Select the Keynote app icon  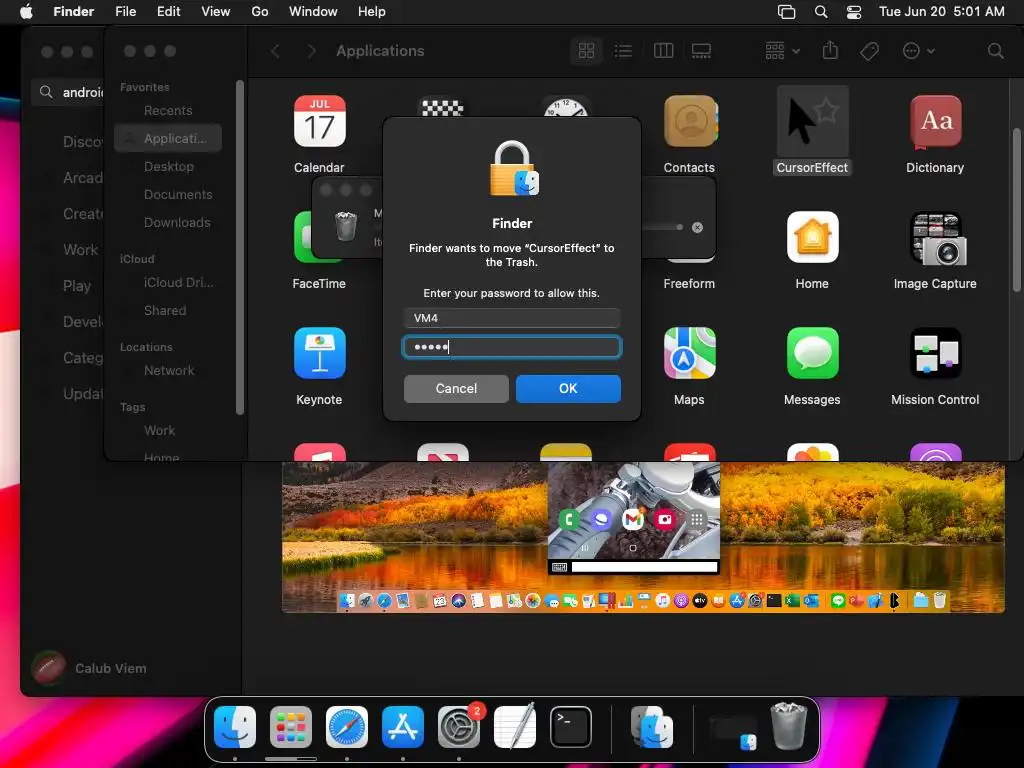[x=319, y=353]
